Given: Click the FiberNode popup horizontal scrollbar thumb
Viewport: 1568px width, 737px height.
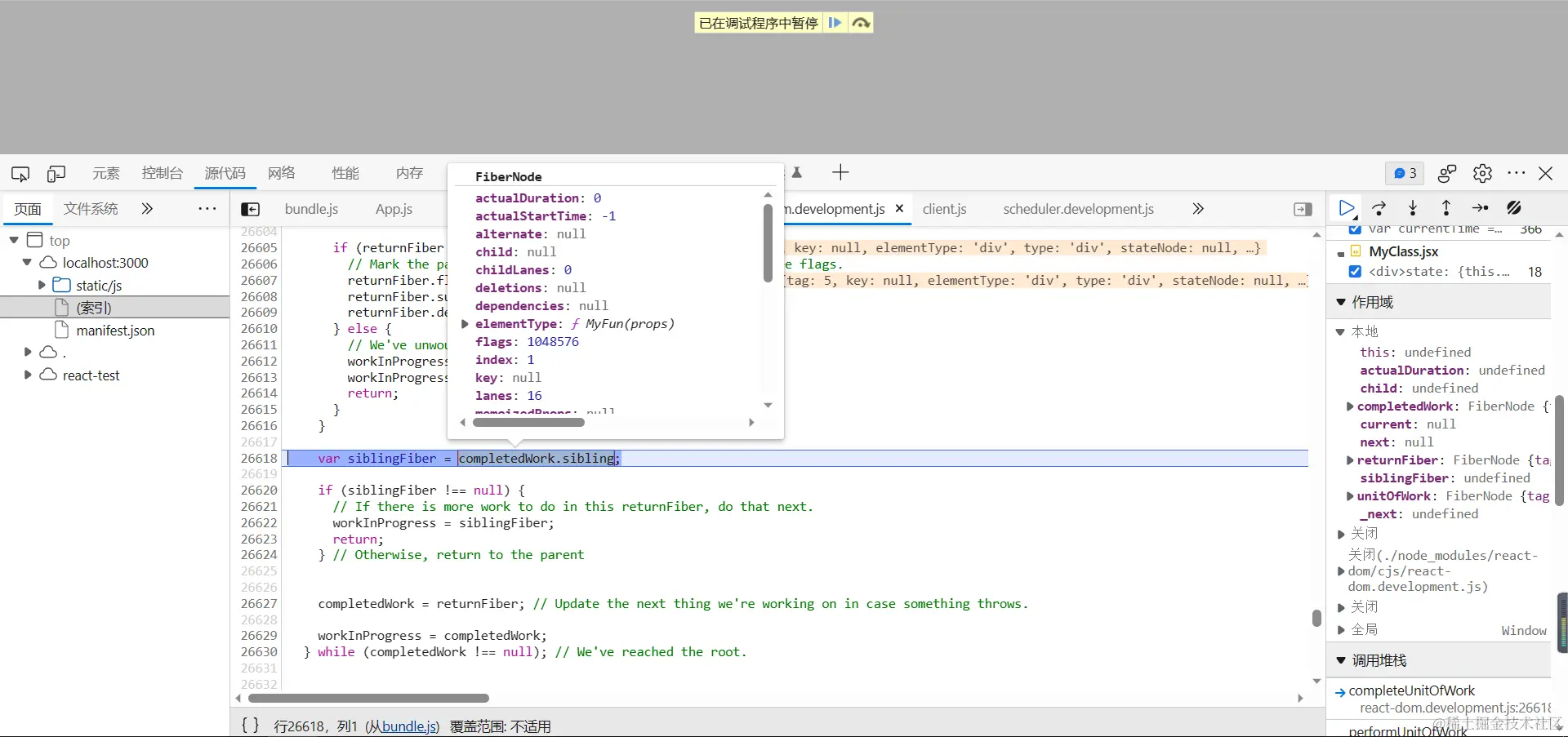Looking at the screenshot, I should 529,422.
